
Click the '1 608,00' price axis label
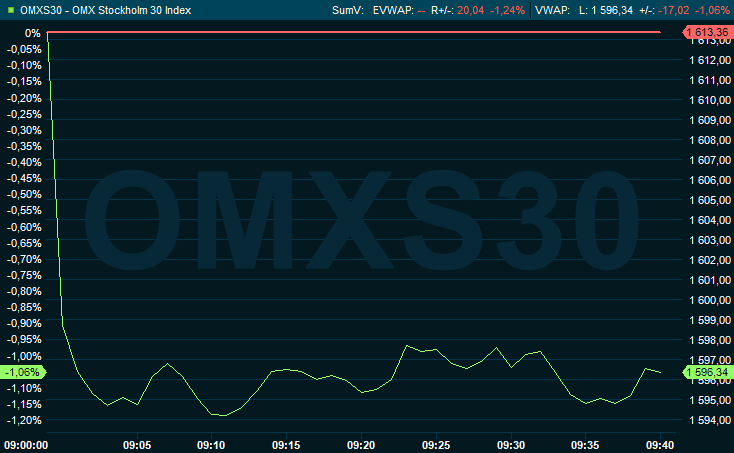tap(710, 140)
